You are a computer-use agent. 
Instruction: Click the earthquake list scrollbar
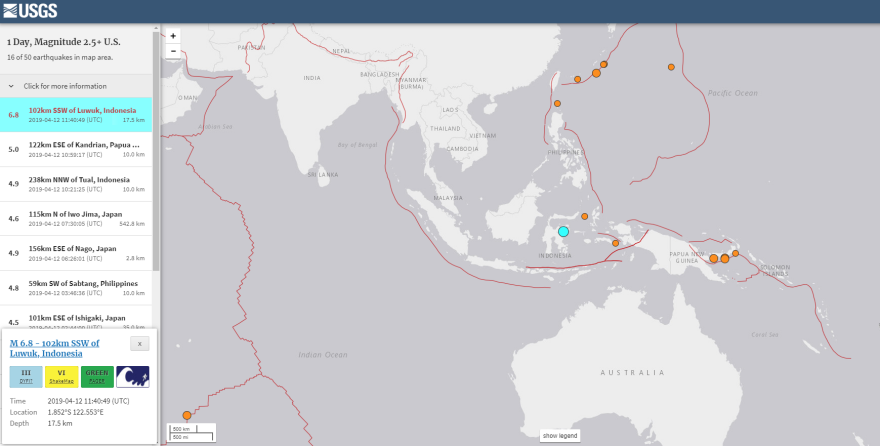156,150
